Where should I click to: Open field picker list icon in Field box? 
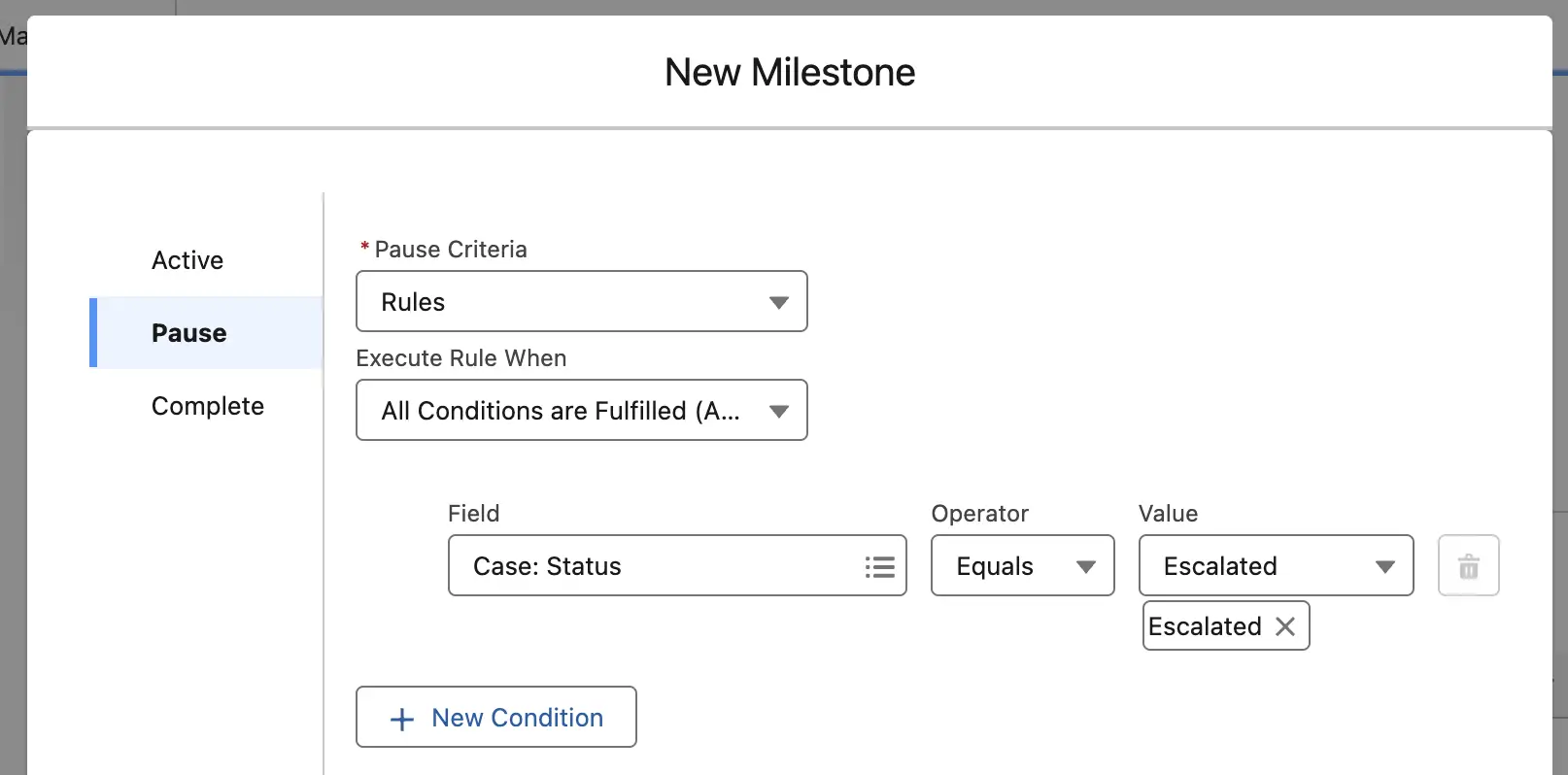[x=879, y=566]
